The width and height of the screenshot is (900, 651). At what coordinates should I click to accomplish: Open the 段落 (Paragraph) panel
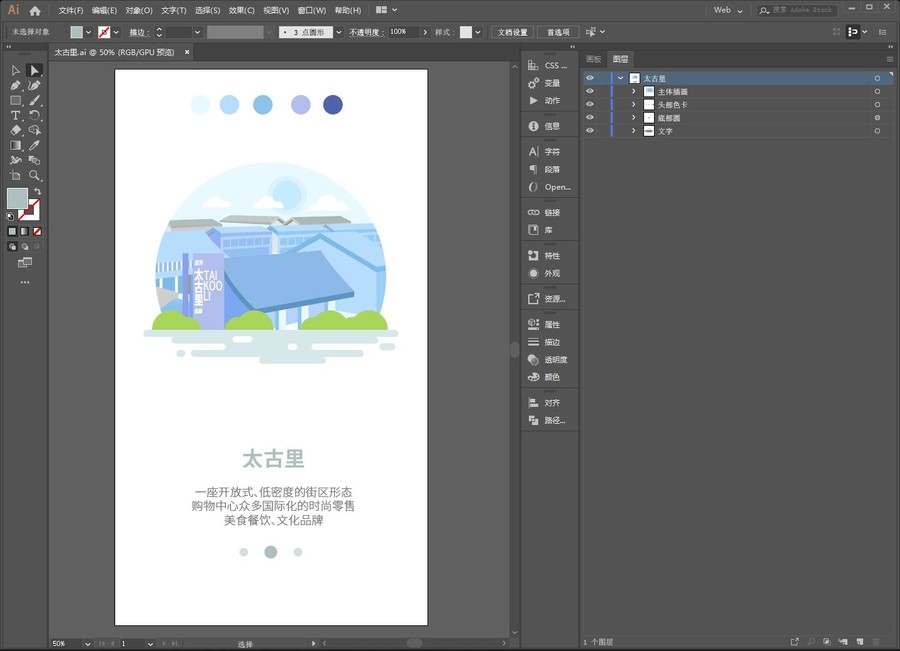548,169
